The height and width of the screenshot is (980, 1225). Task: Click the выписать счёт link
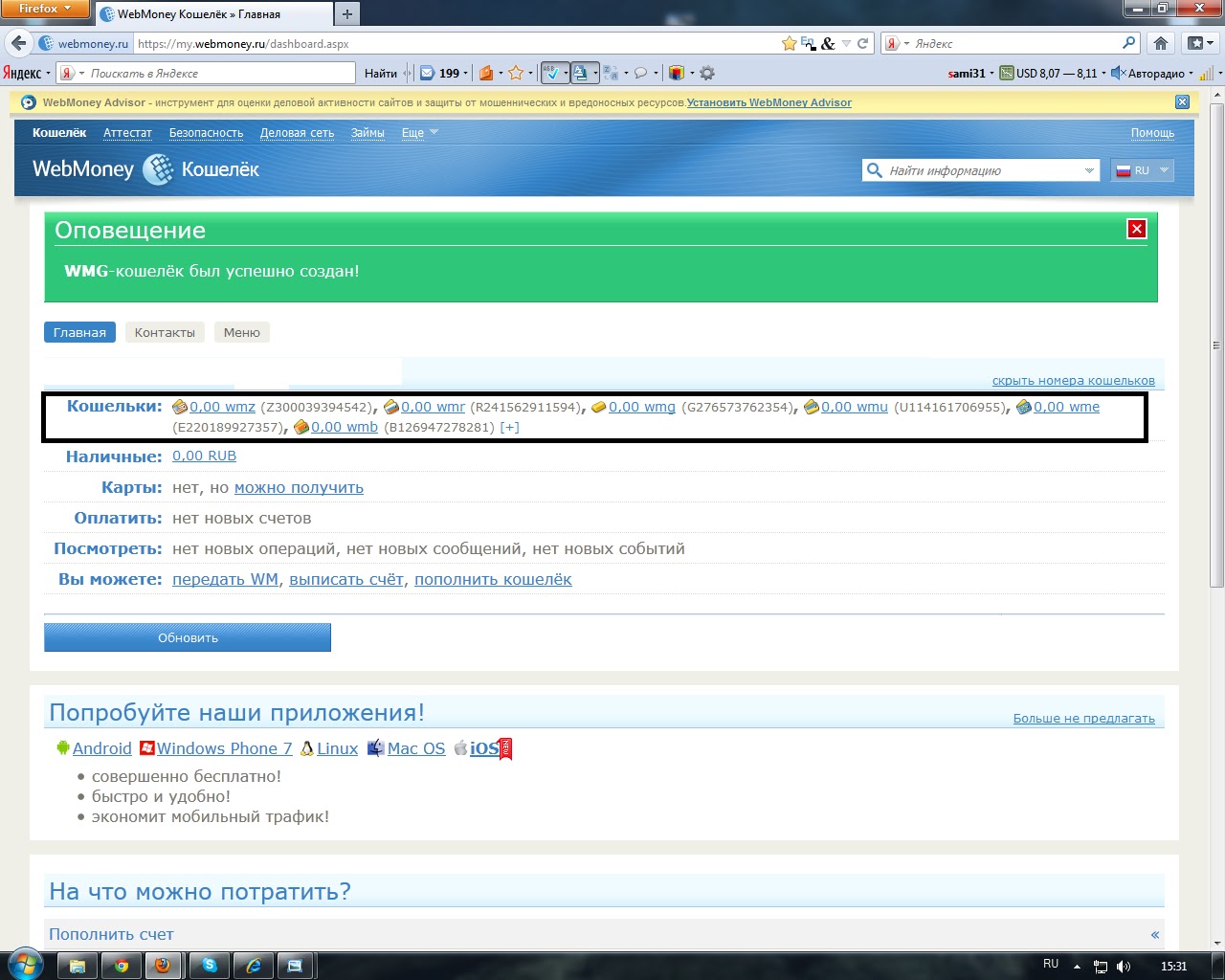[x=346, y=579]
